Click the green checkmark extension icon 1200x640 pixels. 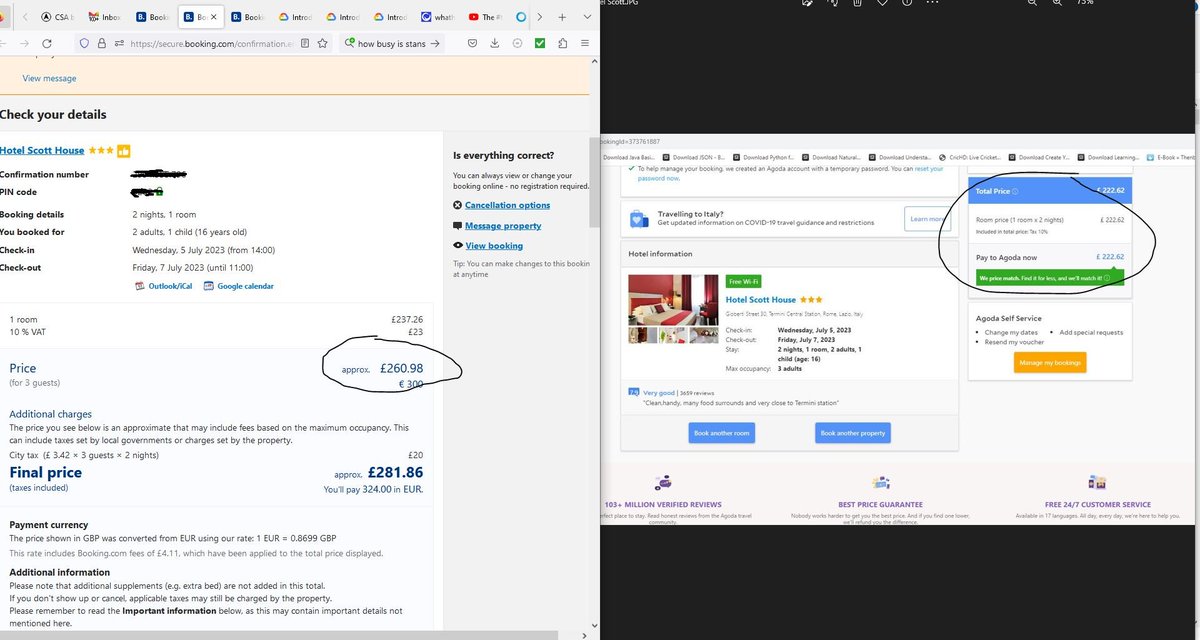540,44
